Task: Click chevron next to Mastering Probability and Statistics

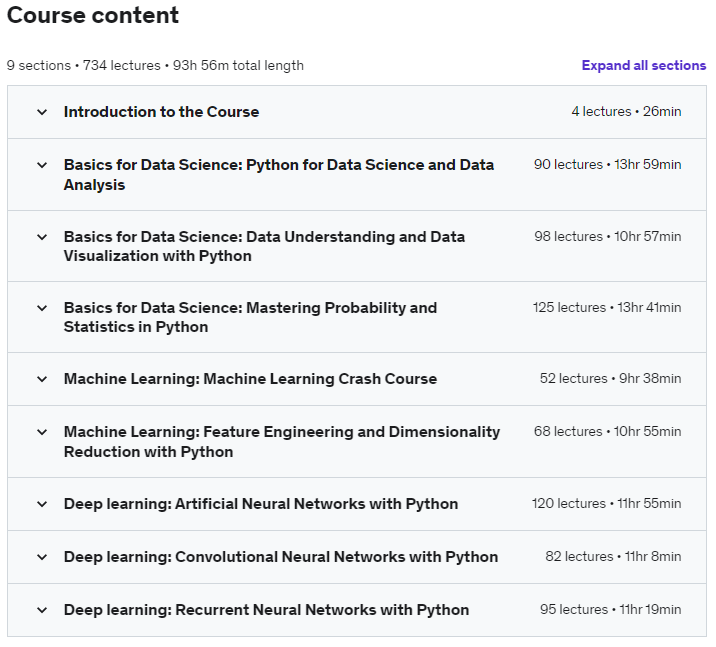Action: pos(42,308)
